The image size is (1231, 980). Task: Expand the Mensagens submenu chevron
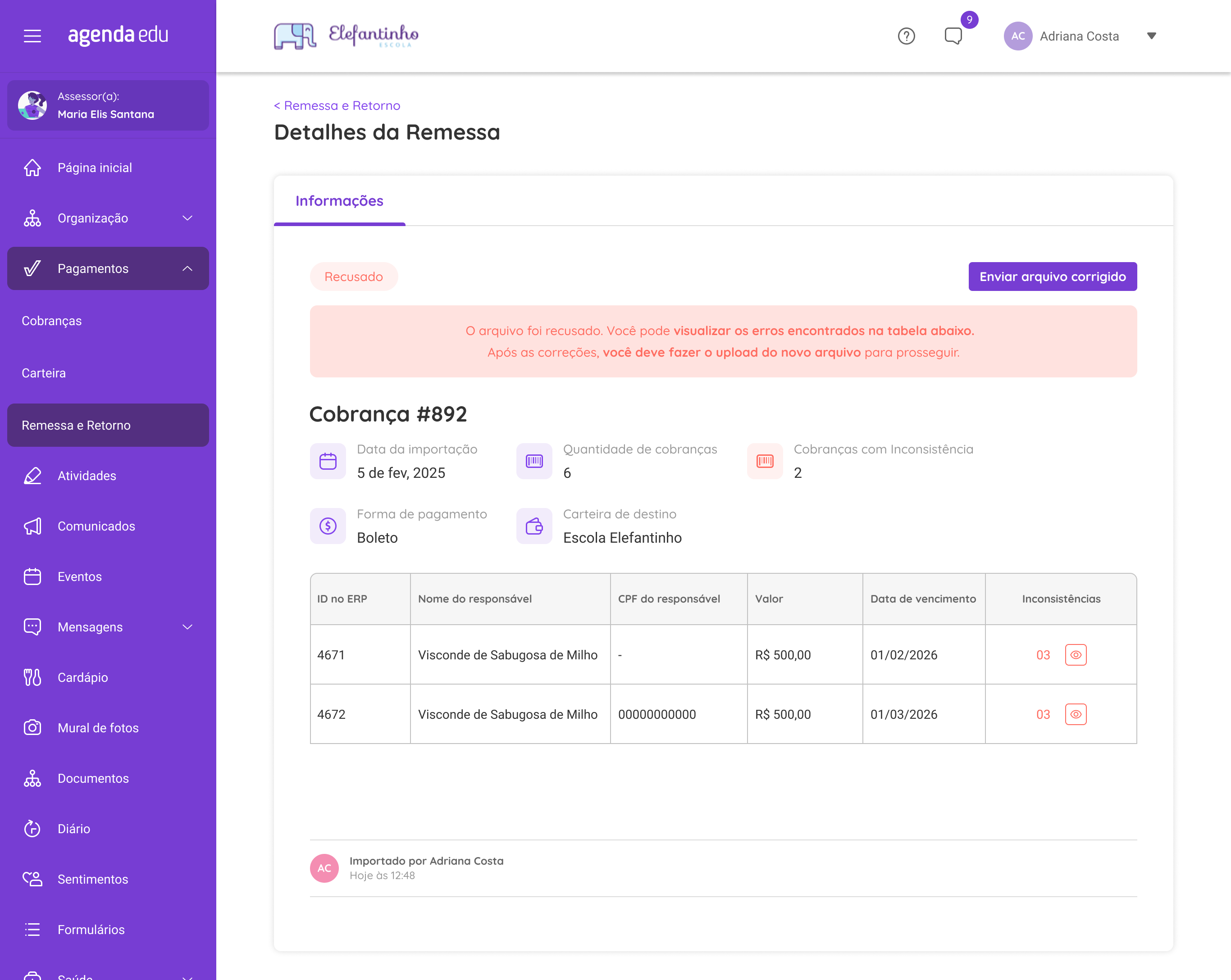(187, 627)
